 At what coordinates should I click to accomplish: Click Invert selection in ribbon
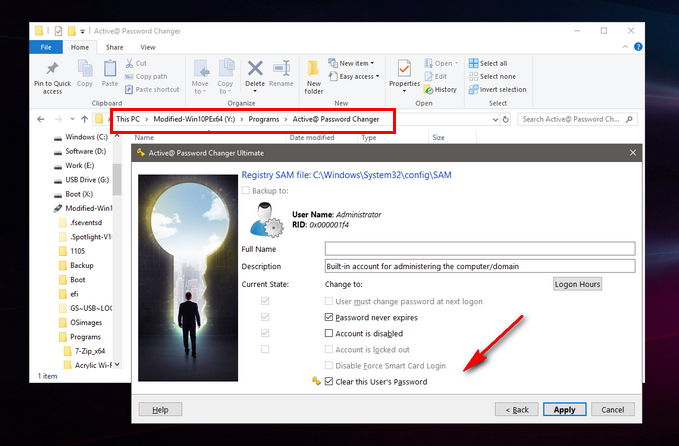pos(498,90)
